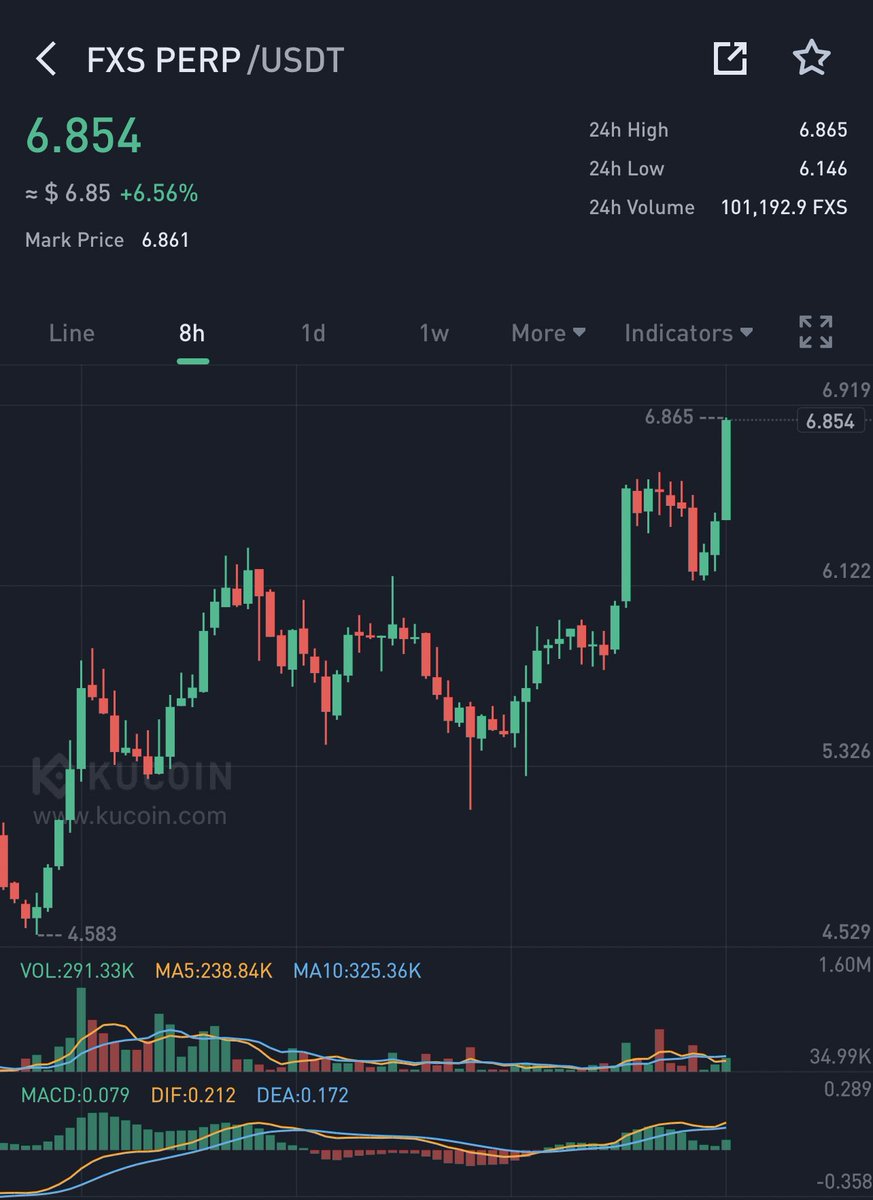Tap the 1.60M volume axis label
873x1200 pixels.
click(x=845, y=965)
